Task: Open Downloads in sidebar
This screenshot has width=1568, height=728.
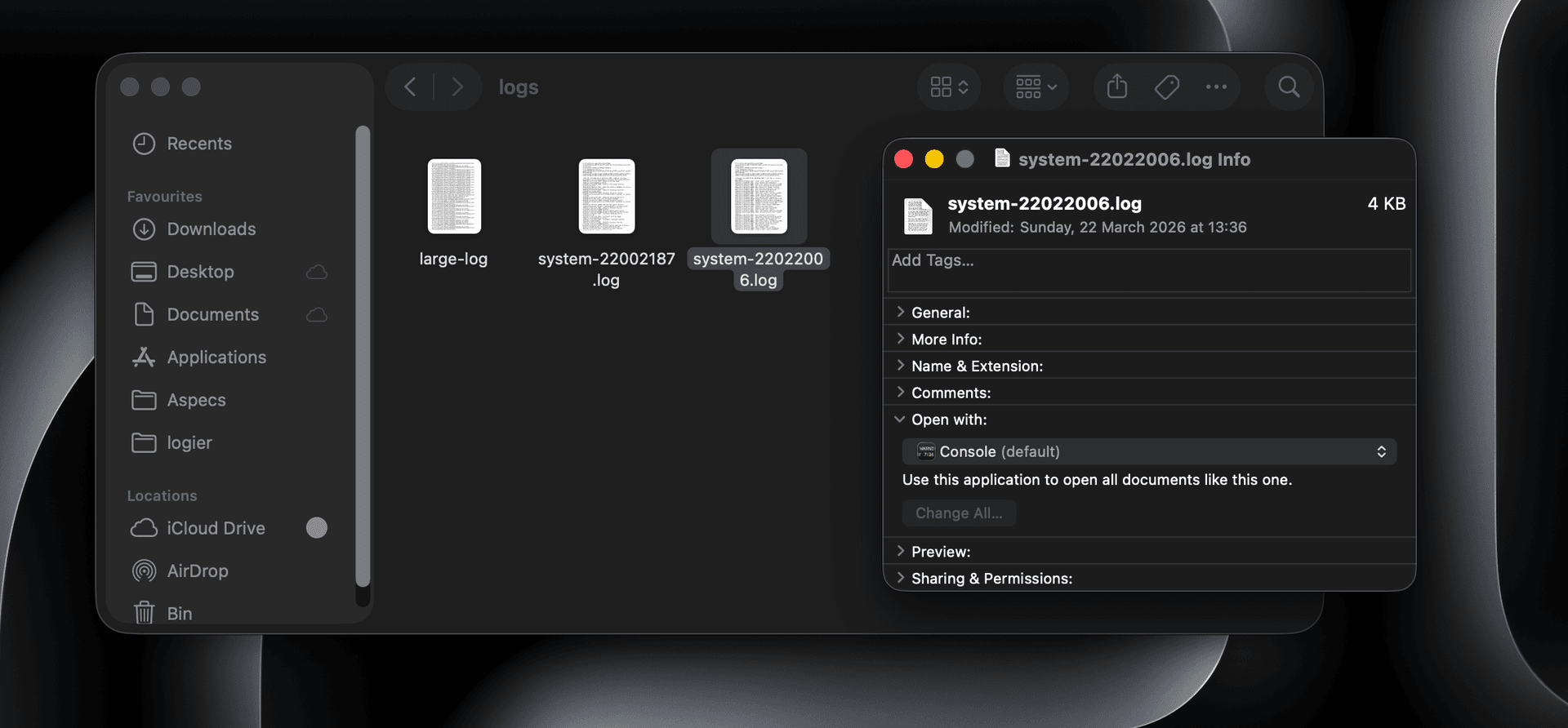Action: click(212, 229)
